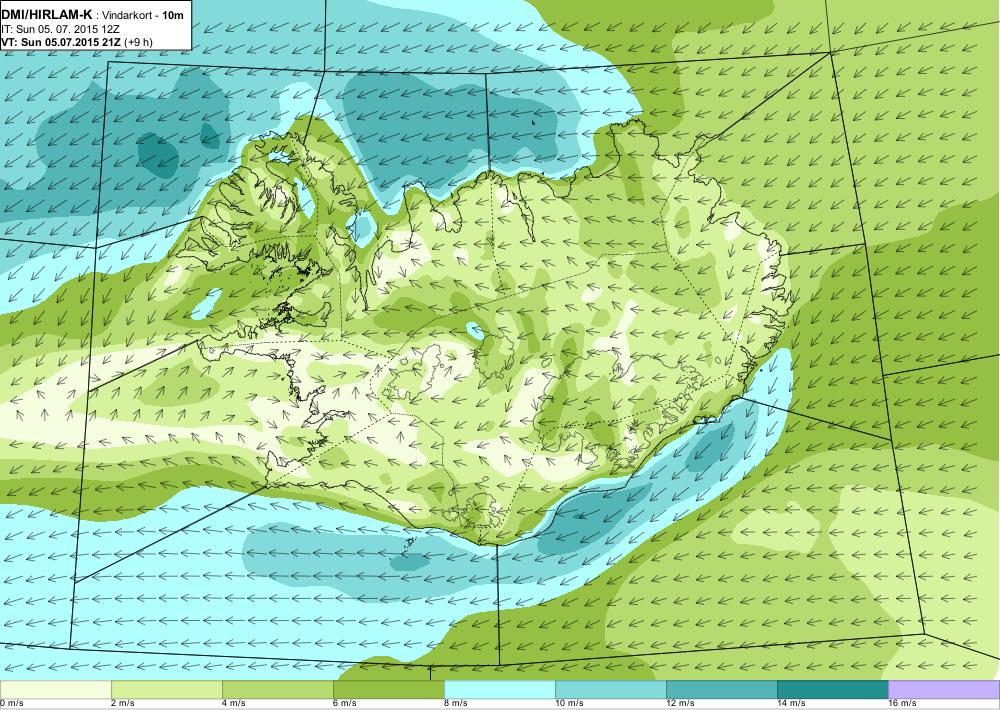Click the "DMI/HIRLAM-K" model title text
This screenshot has height=710, width=1000.
(47, 15)
